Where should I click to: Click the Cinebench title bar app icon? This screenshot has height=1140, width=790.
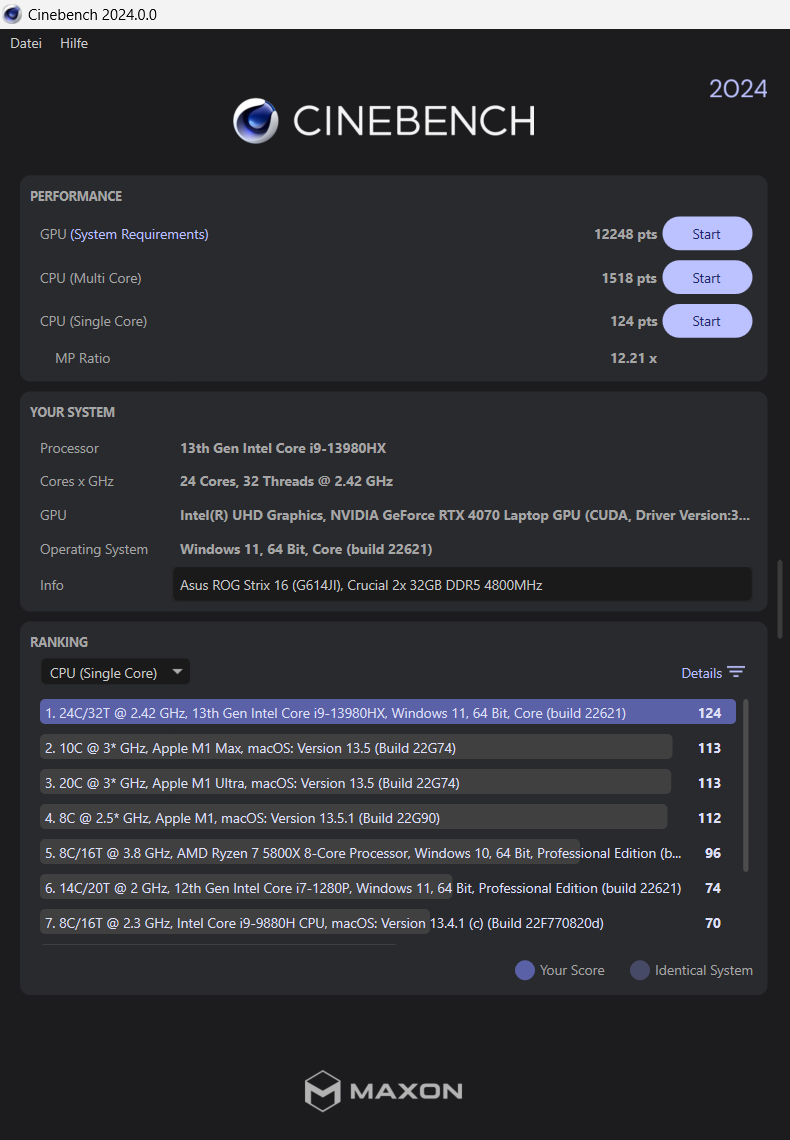click(12, 15)
